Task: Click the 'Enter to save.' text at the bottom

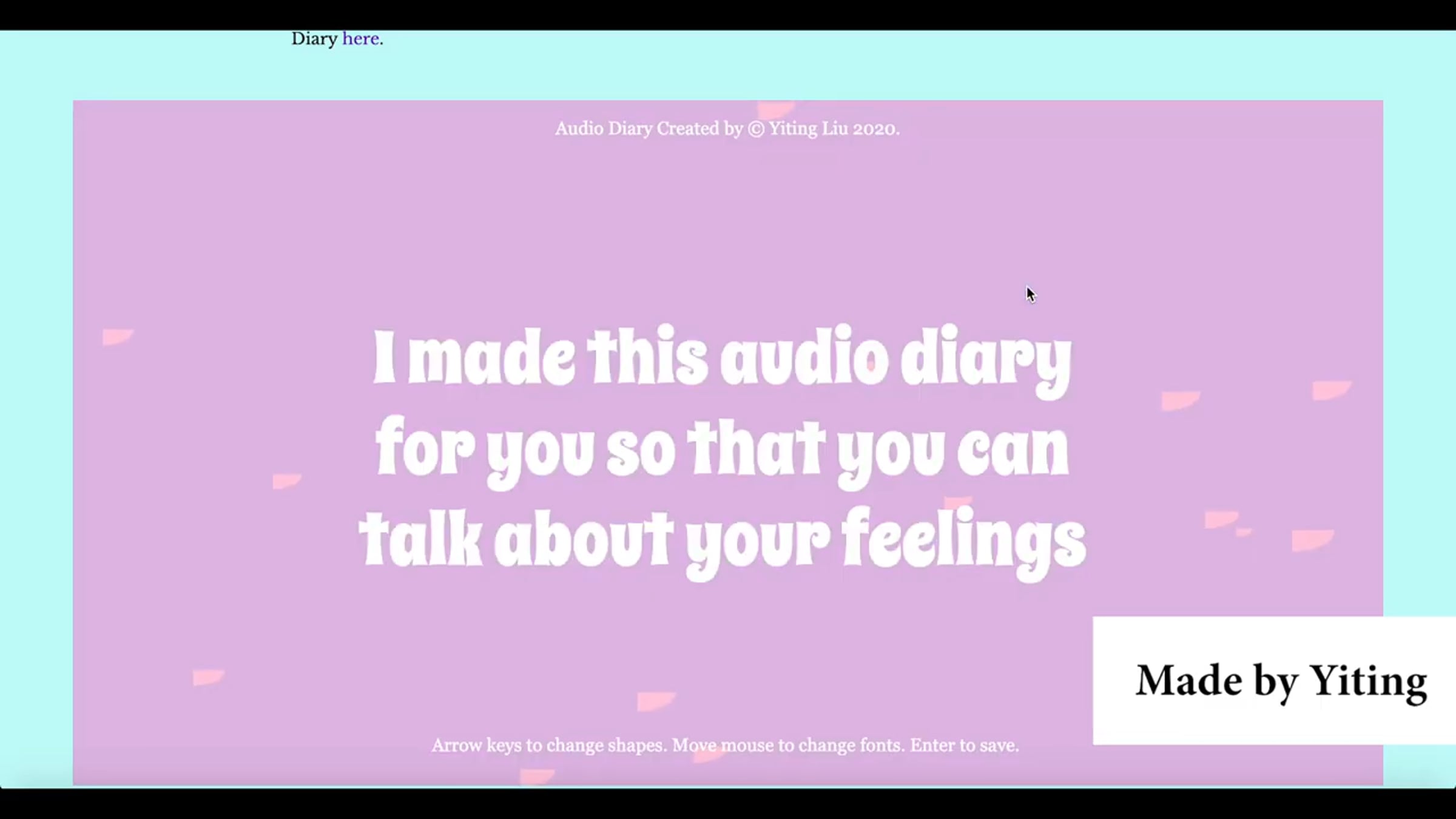Action: 964,745
